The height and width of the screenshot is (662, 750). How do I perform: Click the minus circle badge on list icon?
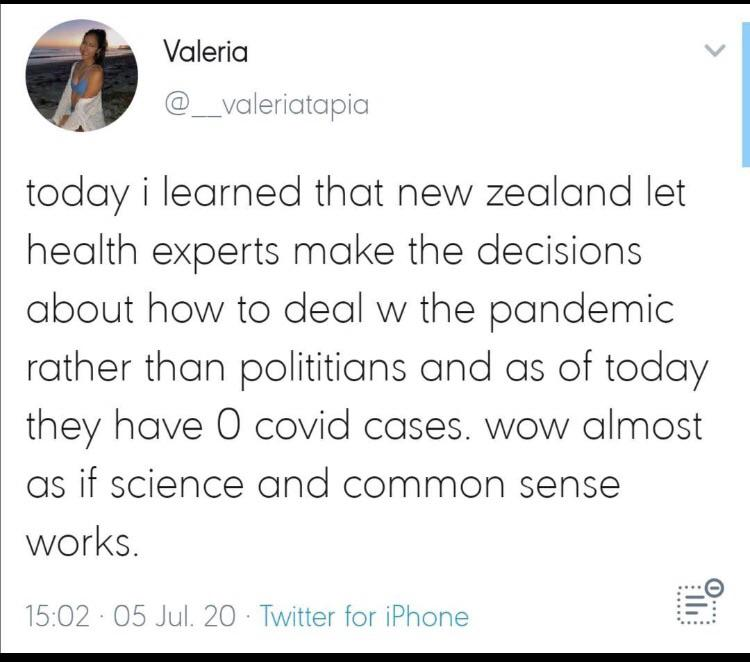713,587
